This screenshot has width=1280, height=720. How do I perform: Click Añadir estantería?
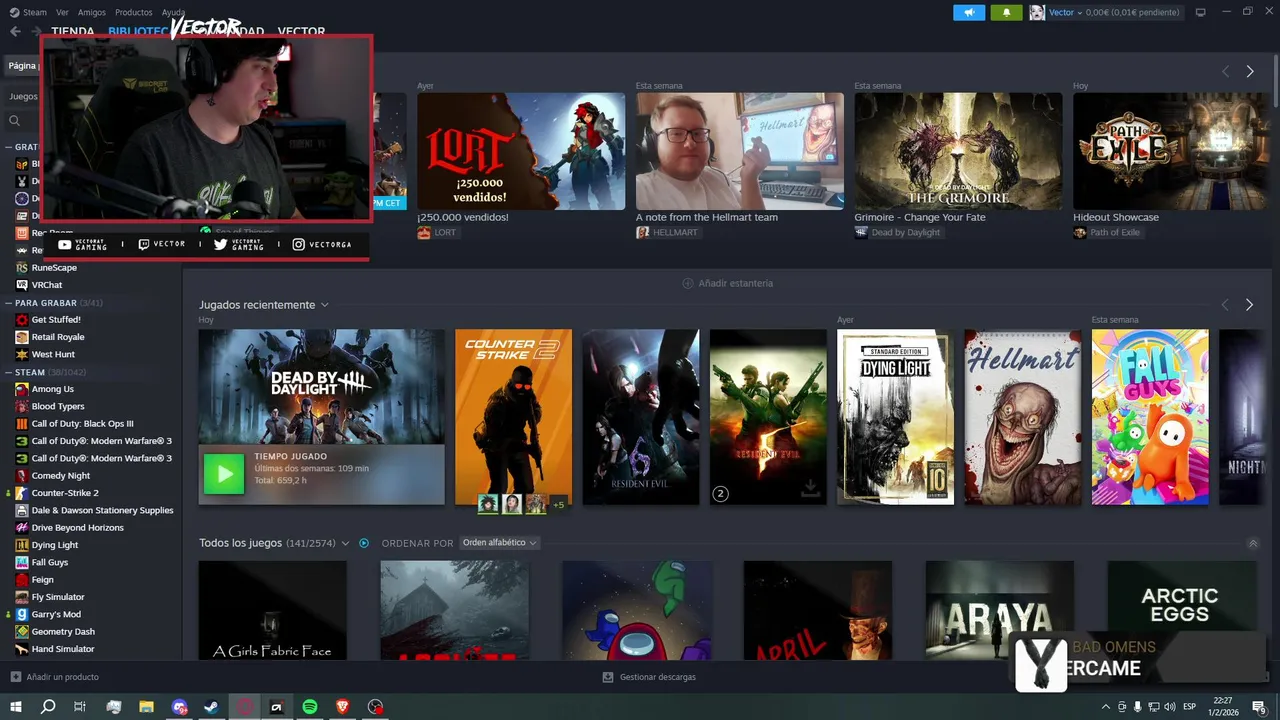[x=736, y=283]
